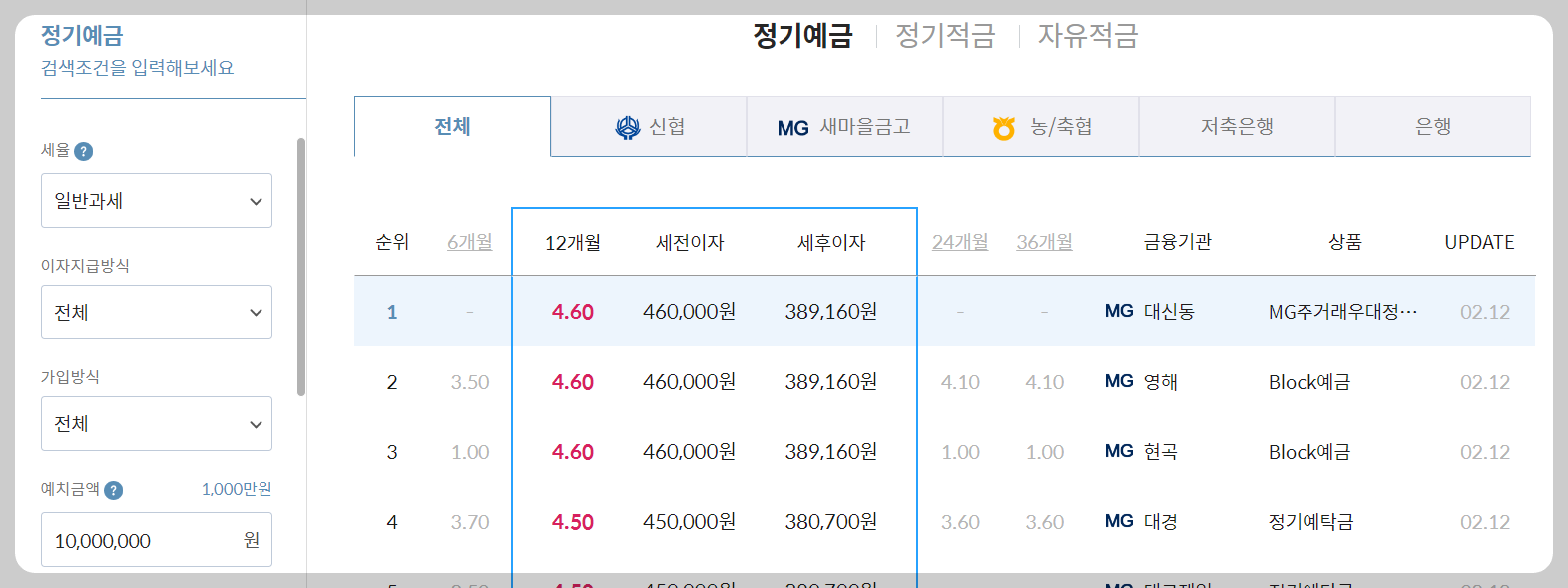The image size is (1568, 588).
Task: Select the 전체 institution tab
Action: coord(452,126)
